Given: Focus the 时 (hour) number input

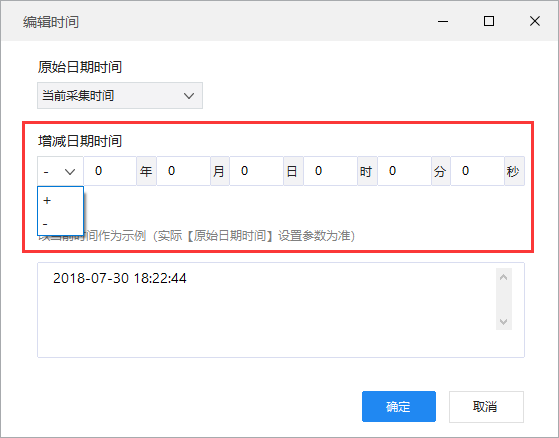Looking at the screenshot, I should [x=330, y=171].
